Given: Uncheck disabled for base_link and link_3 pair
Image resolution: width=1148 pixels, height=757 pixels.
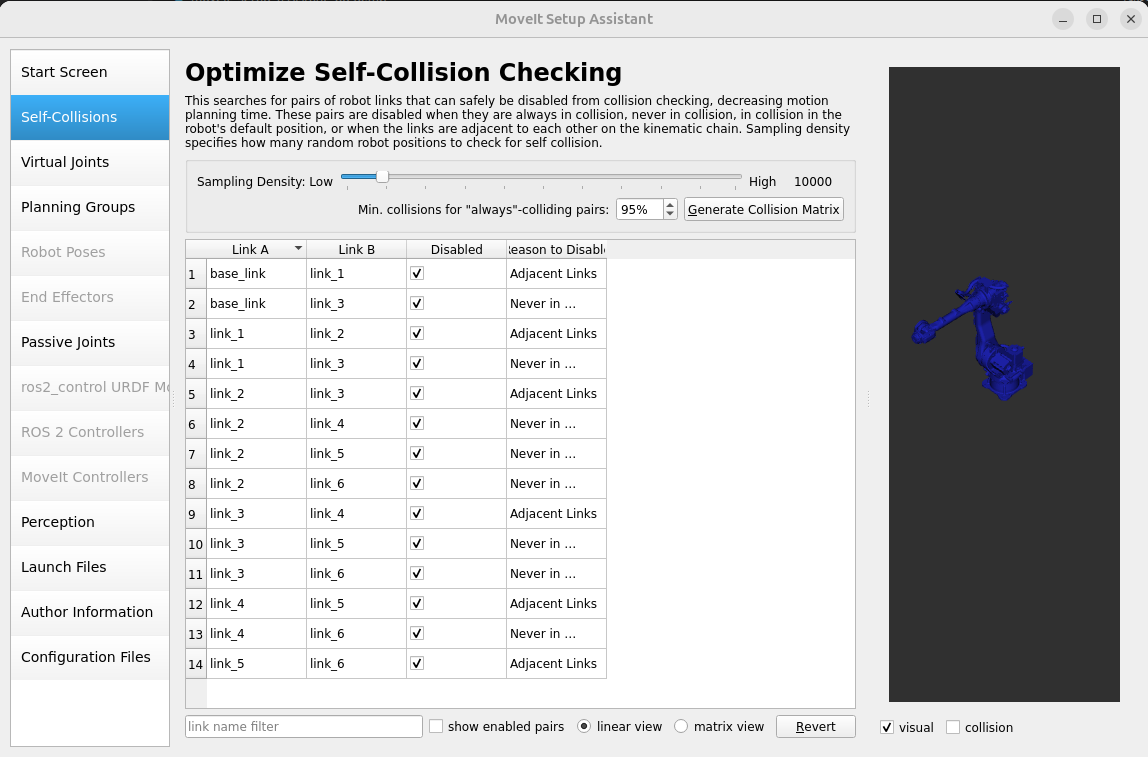Looking at the screenshot, I should [417, 303].
